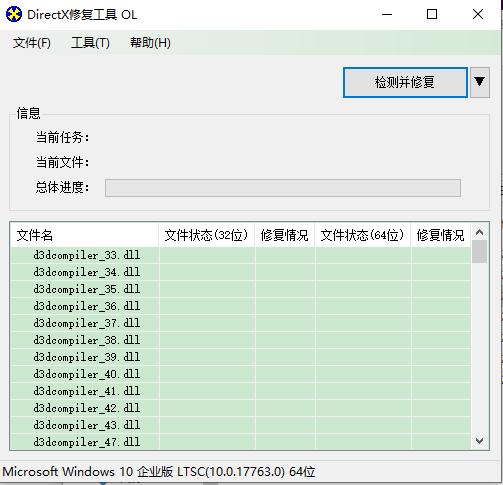Screen dimensions: 503x485
Task: Click the first 修复情况 column header
Action: [285, 235]
